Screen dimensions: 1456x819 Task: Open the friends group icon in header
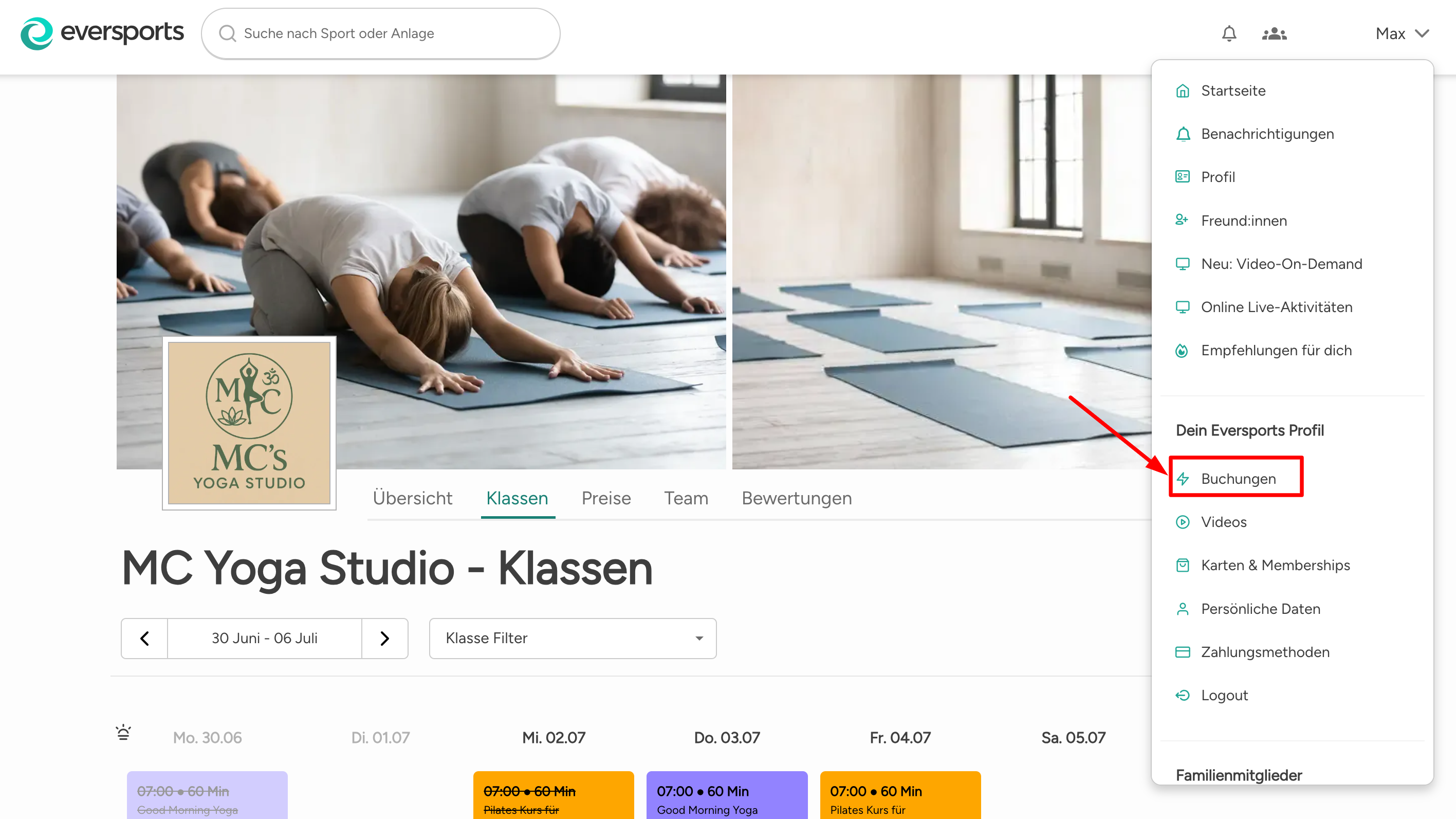point(1274,34)
